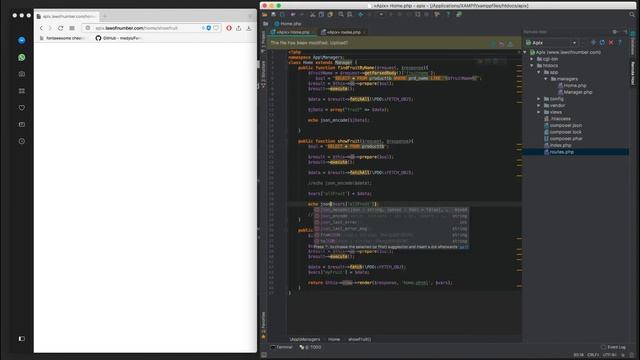
Task: Expand the views folder
Action: tap(539, 112)
